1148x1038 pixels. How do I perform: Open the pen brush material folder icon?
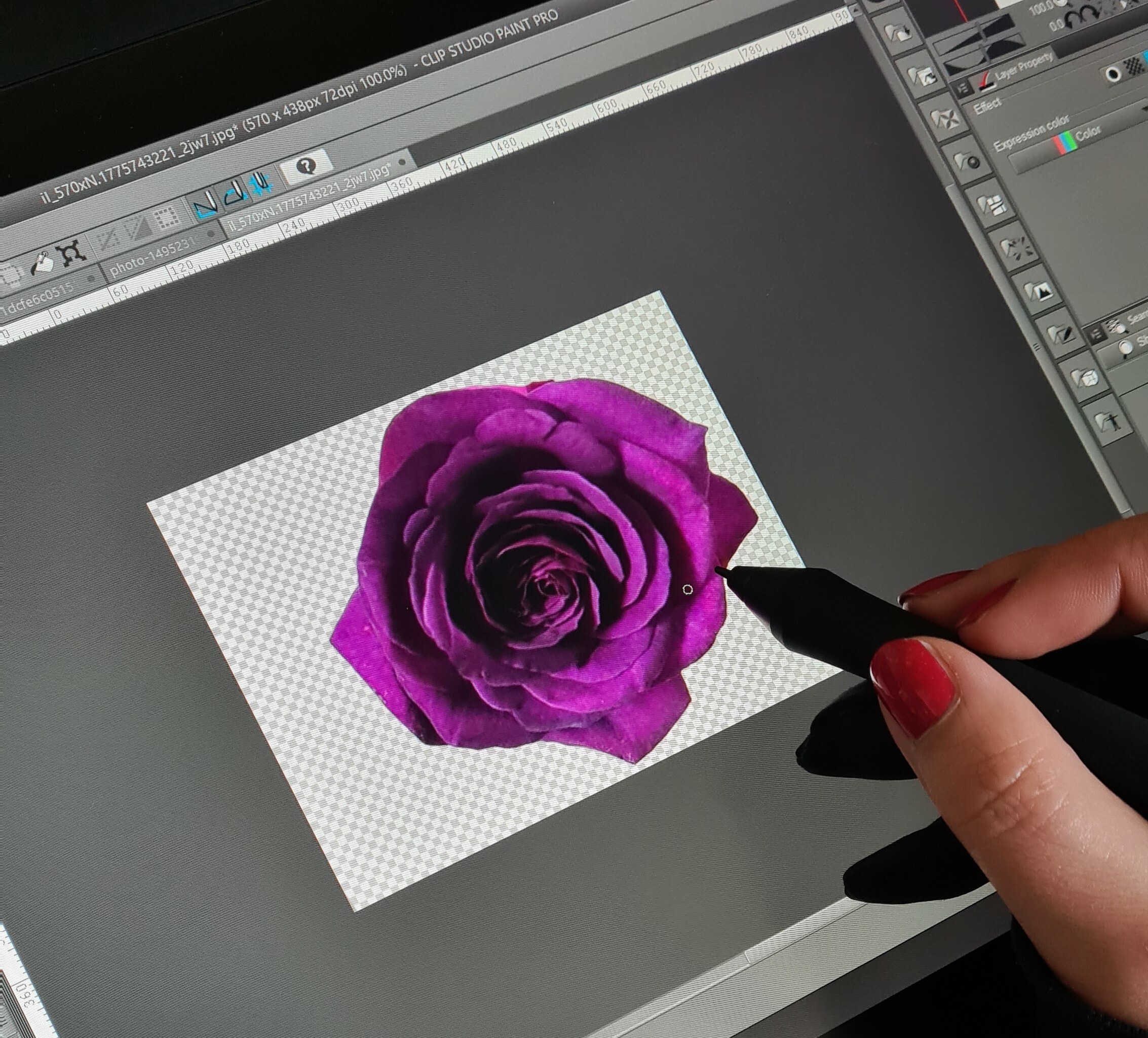[1060, 334]
